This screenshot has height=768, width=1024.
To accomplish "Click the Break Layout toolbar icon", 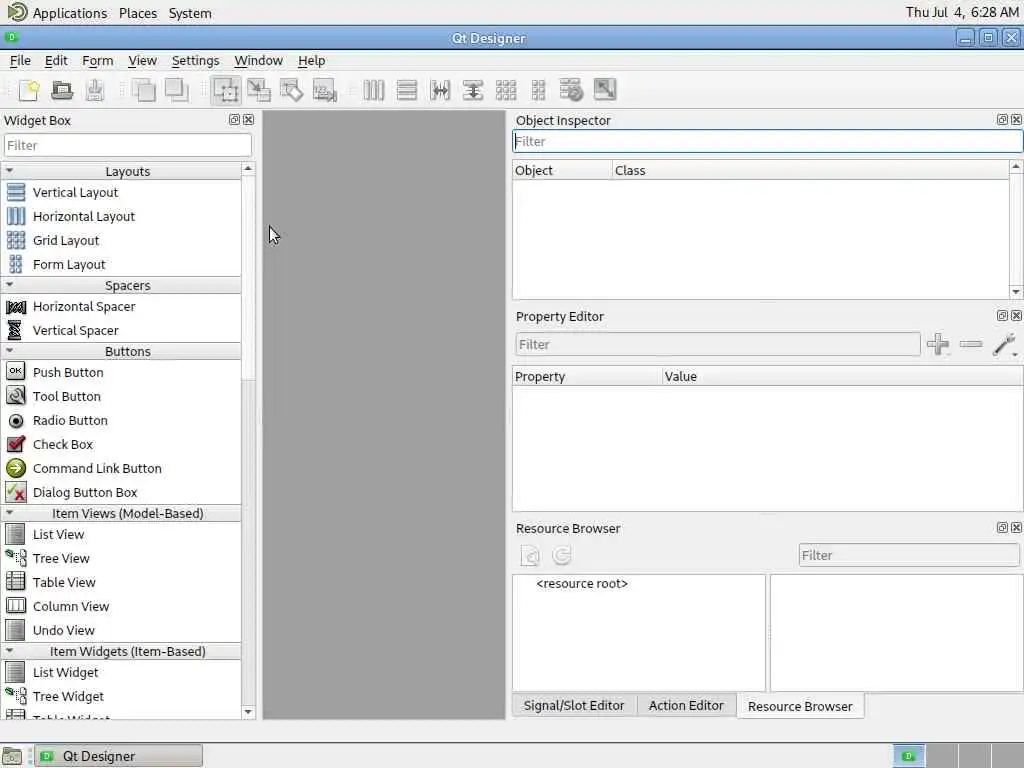I will [571, 90].
